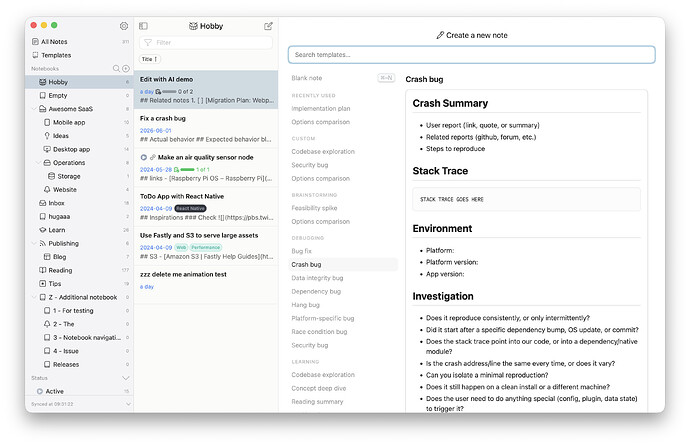Open the Title sort order dropdown
The width and height of the screenshot is (690, 445).
point(150,59)
